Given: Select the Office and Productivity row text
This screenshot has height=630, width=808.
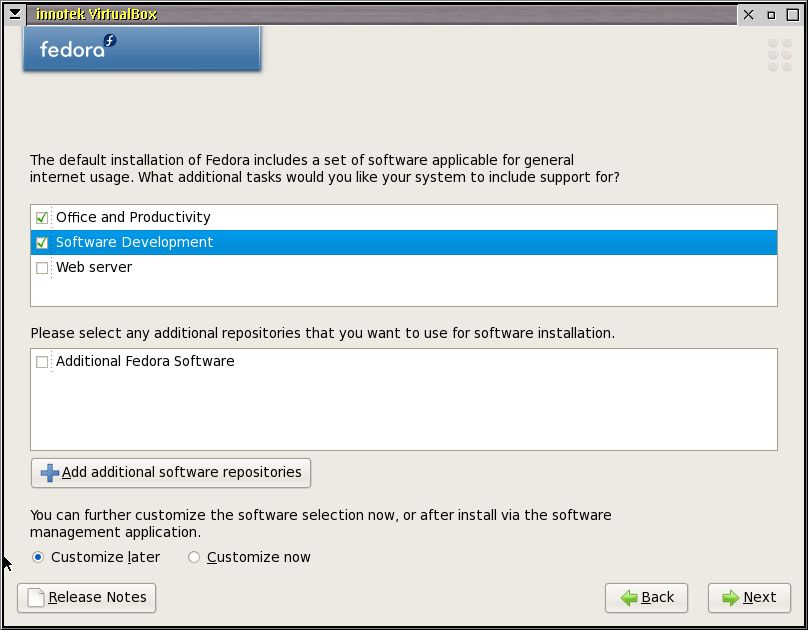Looking at the screenshot, I should [x=133, y=217].
